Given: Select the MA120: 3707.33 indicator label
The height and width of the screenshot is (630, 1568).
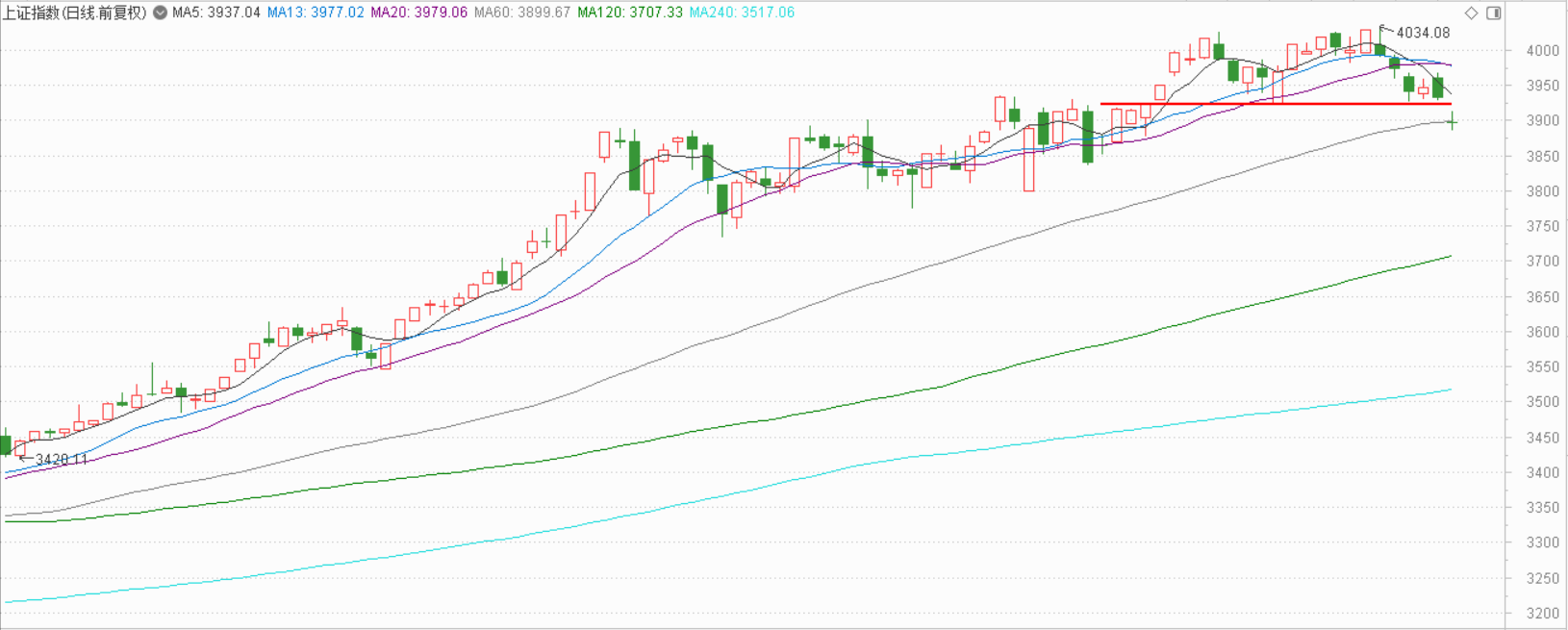Looking at the screenshot, I should point(630,13).
